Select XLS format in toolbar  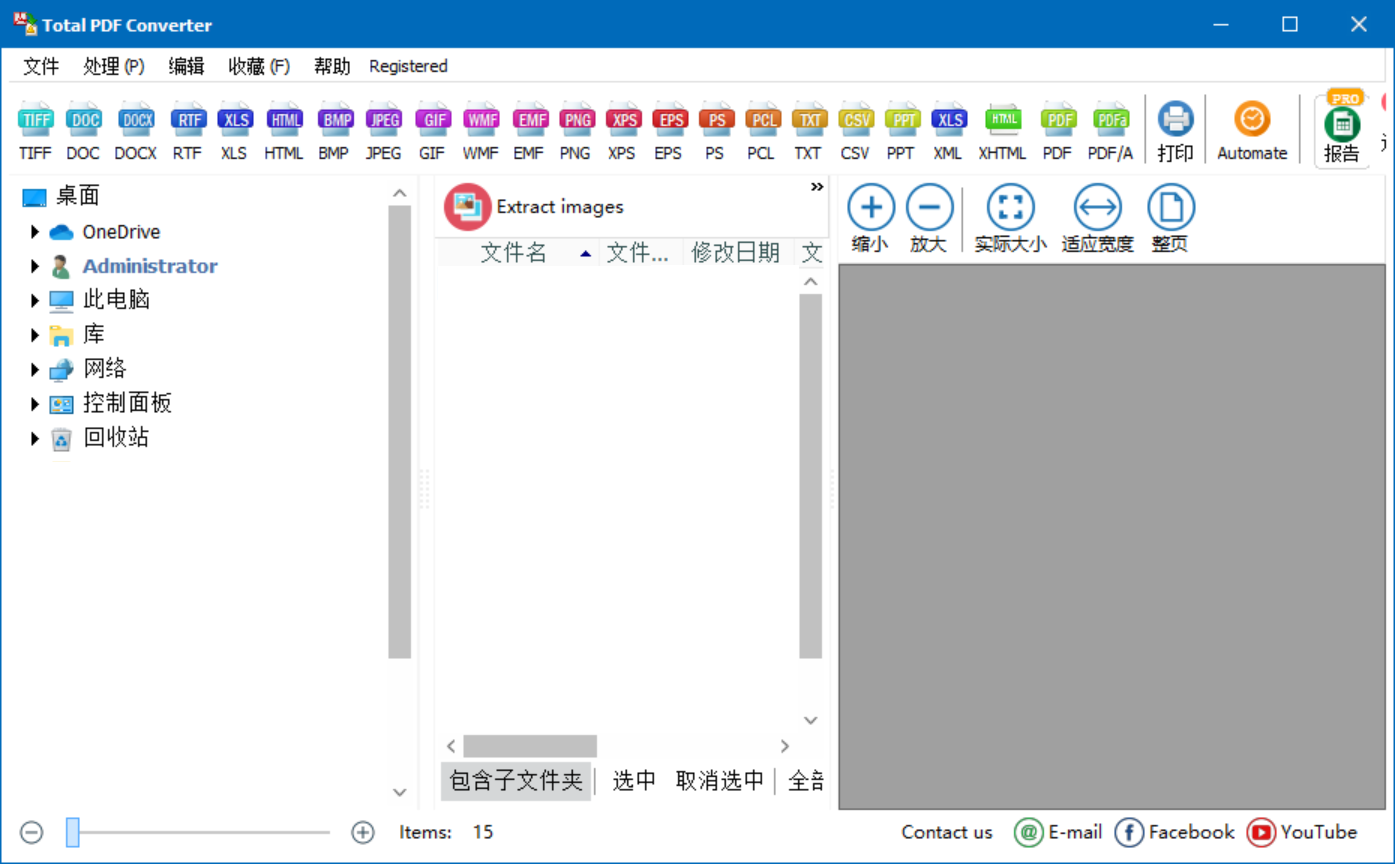pyautogui.click(x=234, y=130)
